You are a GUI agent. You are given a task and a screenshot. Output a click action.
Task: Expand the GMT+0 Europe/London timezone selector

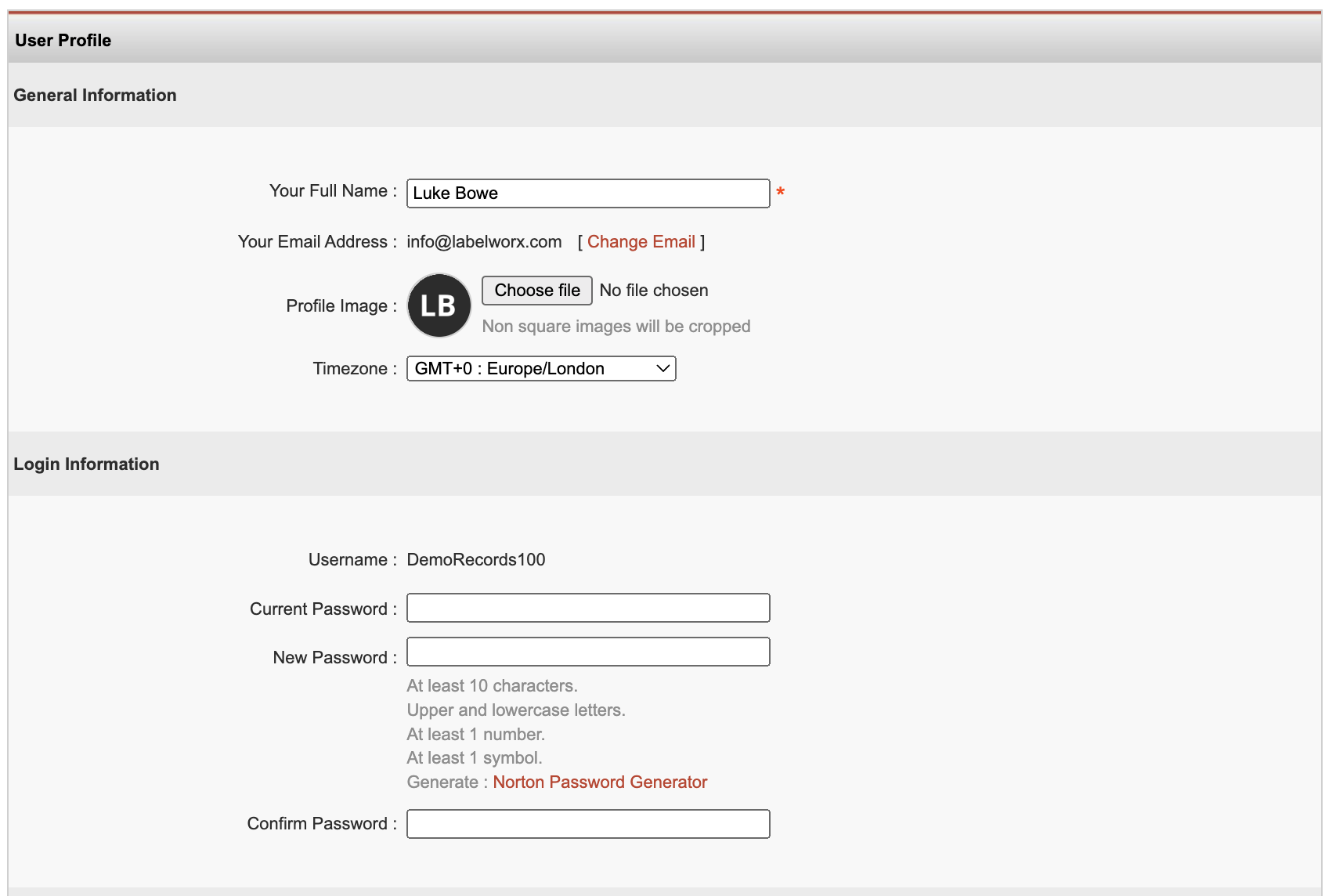click(x=540, y=368)
